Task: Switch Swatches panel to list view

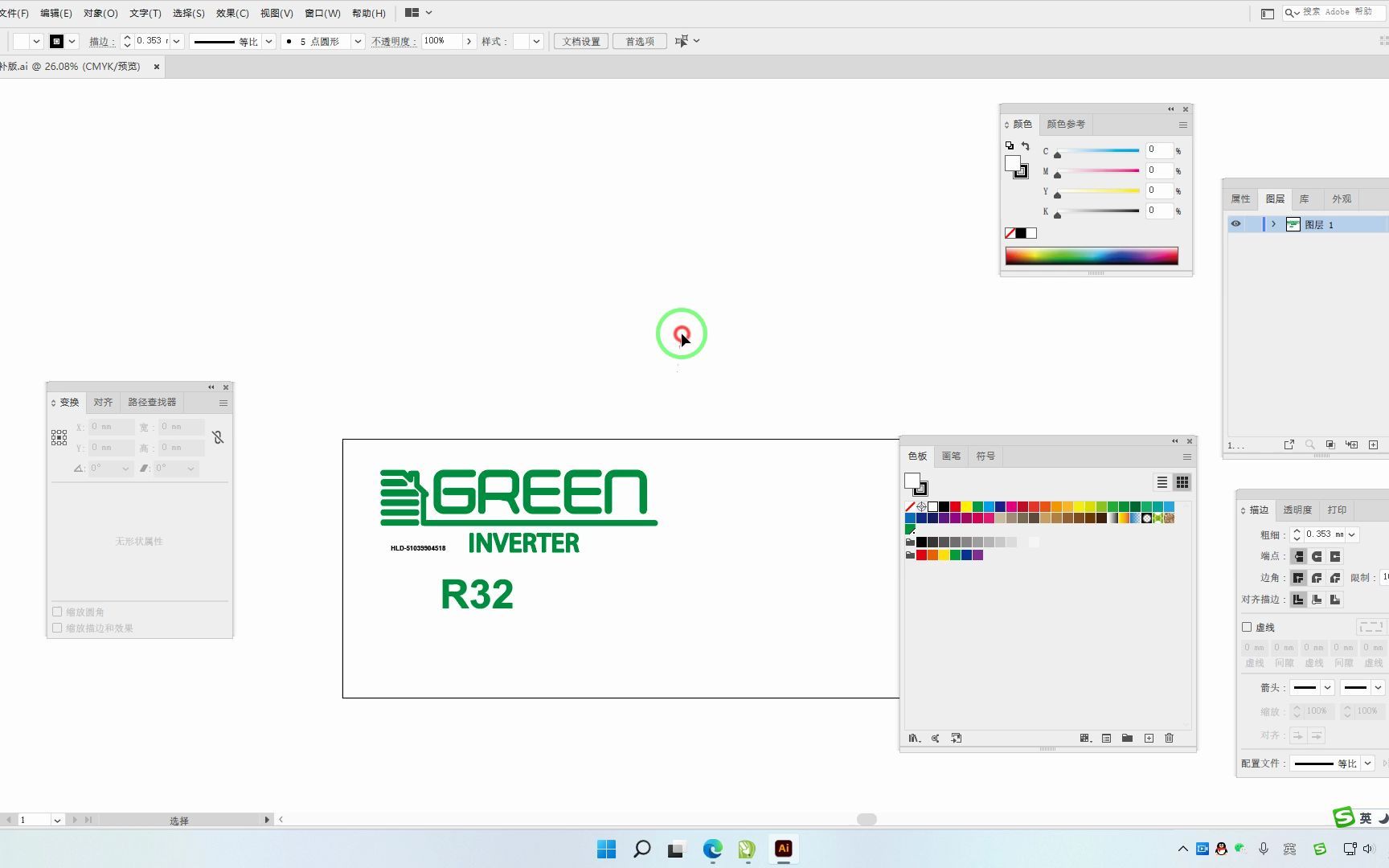Action: coord(1162,482)
